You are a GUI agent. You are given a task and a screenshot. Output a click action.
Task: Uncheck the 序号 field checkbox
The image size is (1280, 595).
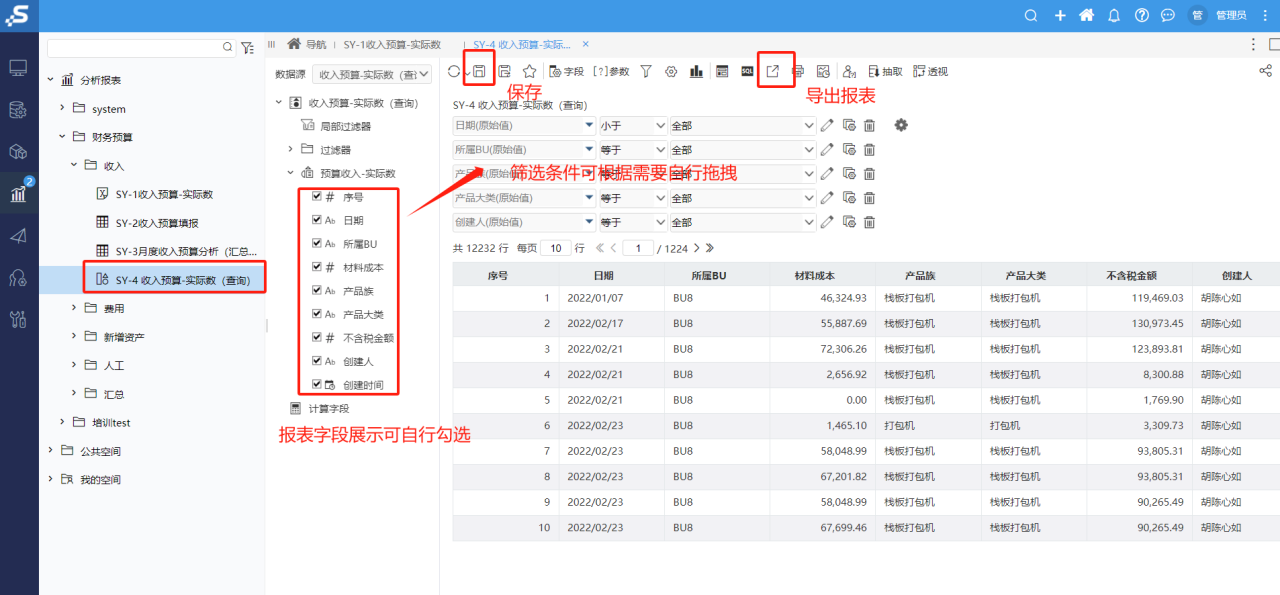[x=317, y=197]
